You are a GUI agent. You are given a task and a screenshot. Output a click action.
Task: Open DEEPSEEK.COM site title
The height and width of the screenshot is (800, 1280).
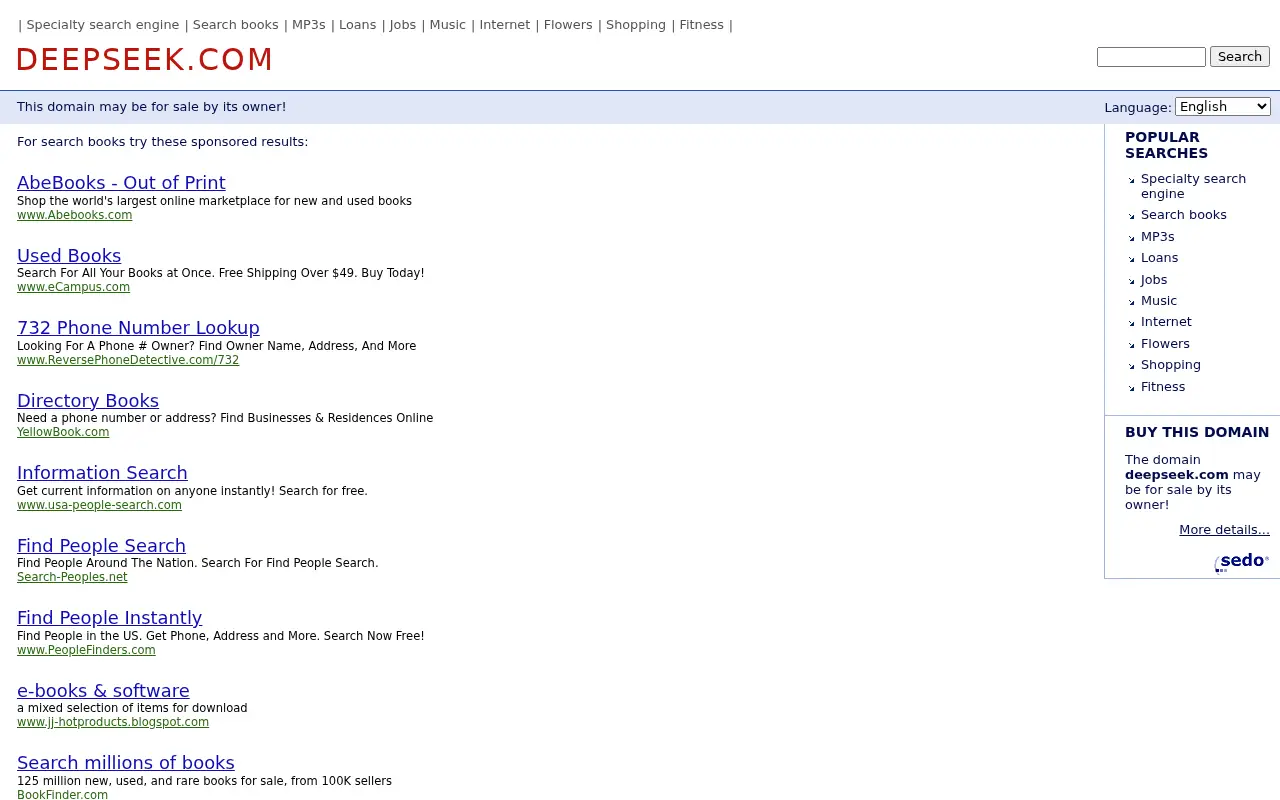tap(145, 60)
